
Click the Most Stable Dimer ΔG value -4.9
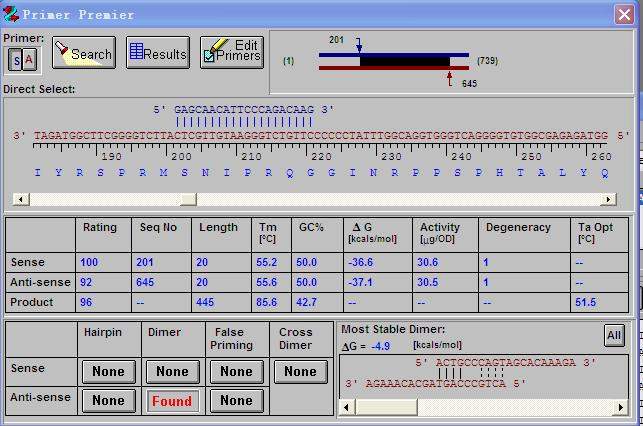pyautogui.click(x=381, y=346)
